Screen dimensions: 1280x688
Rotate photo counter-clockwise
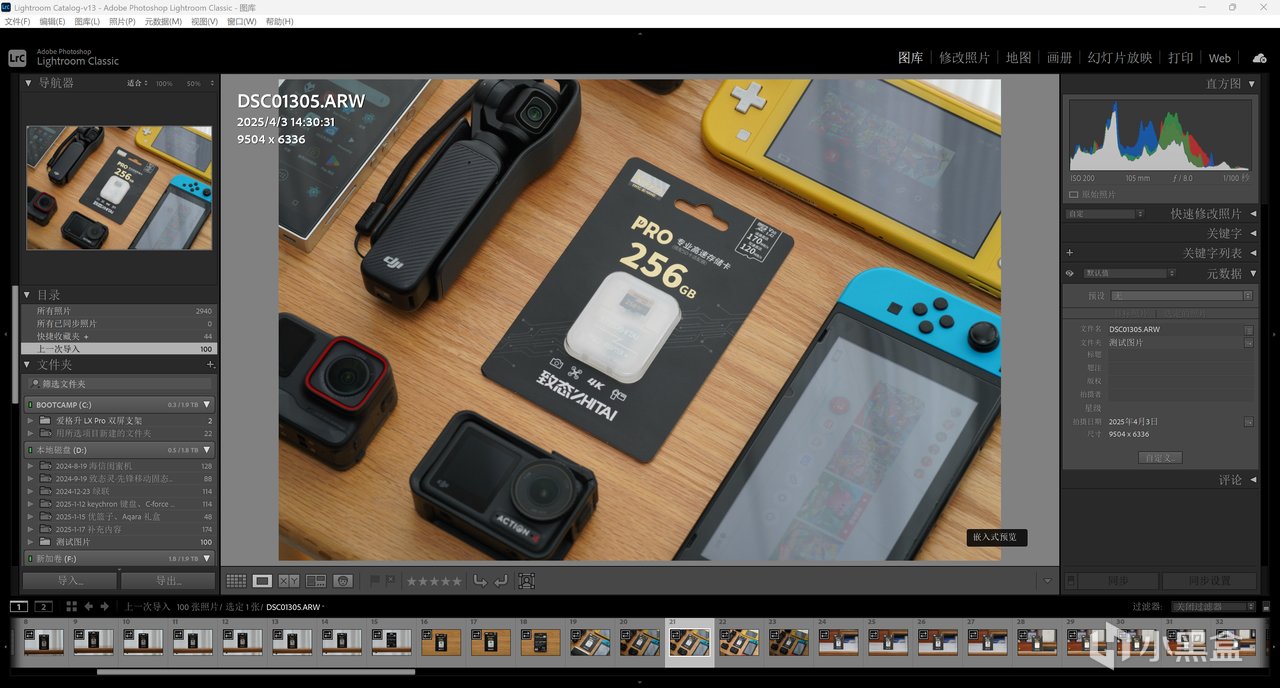click(480, 580)
